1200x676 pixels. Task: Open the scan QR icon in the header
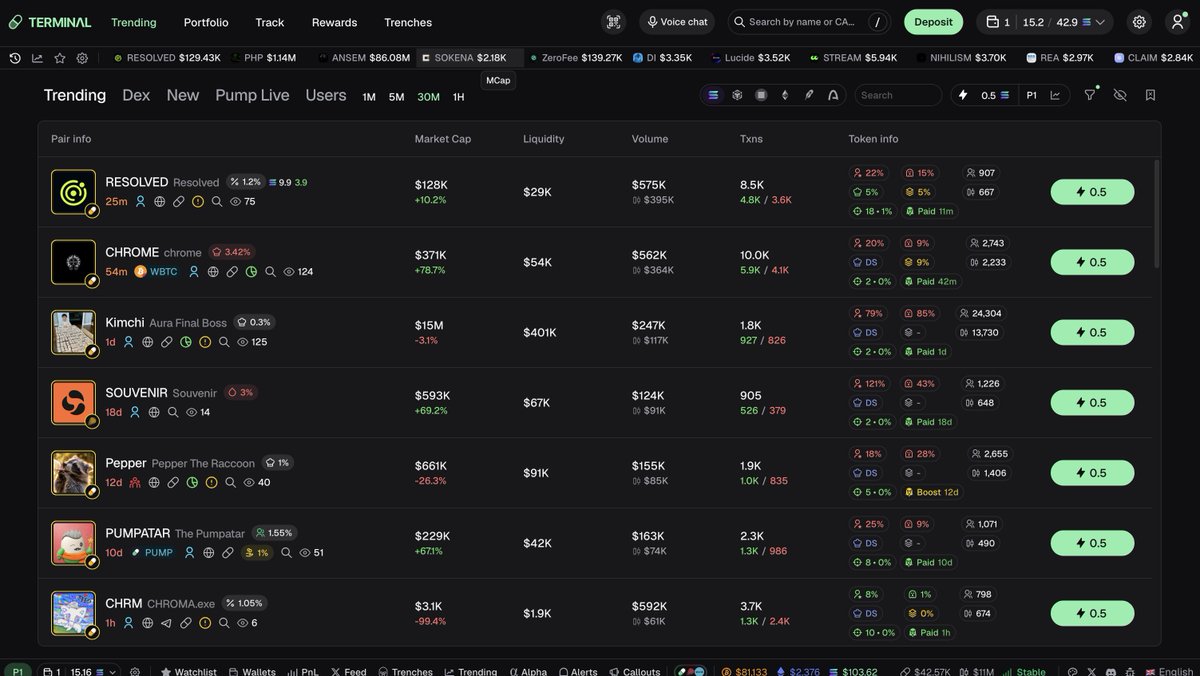pyautogui.click(x=613, y=22)
